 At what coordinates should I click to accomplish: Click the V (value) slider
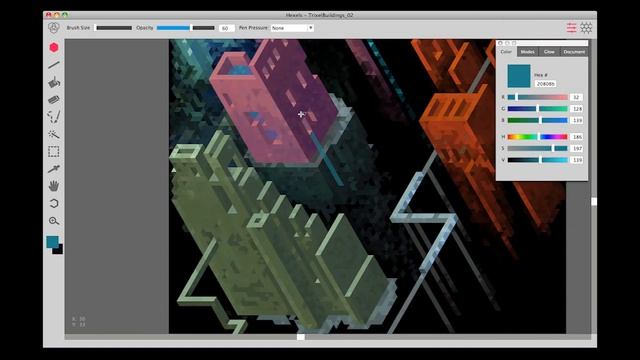(538, 160)
